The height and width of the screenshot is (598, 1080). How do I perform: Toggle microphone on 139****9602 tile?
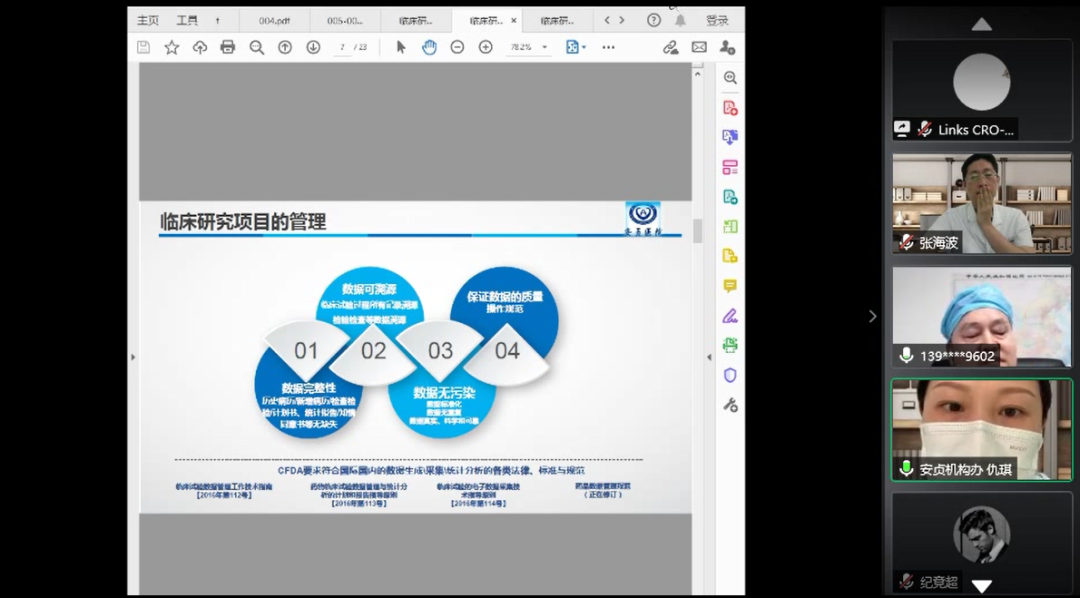pos(906,355)
